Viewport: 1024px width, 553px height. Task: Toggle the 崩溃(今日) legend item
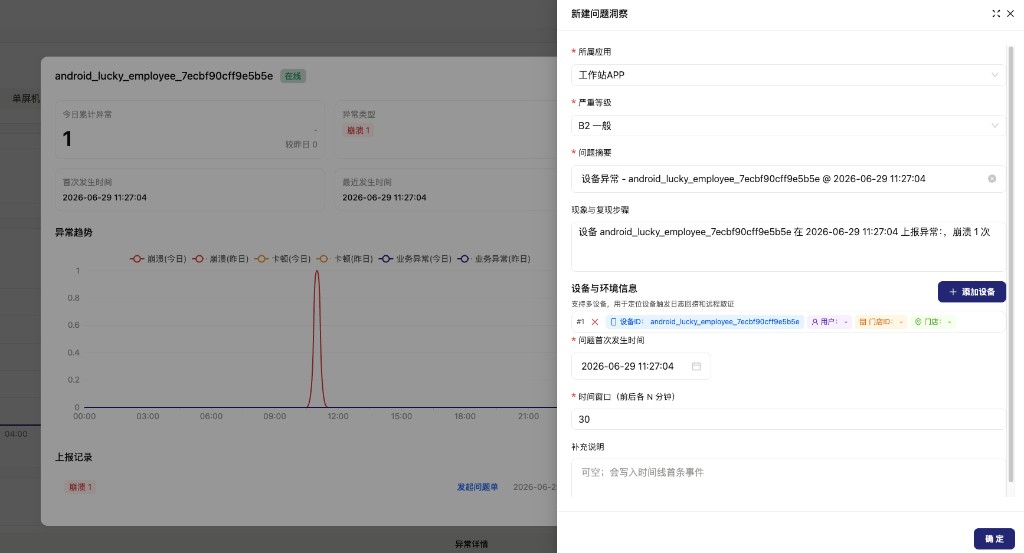coord(158,259)
